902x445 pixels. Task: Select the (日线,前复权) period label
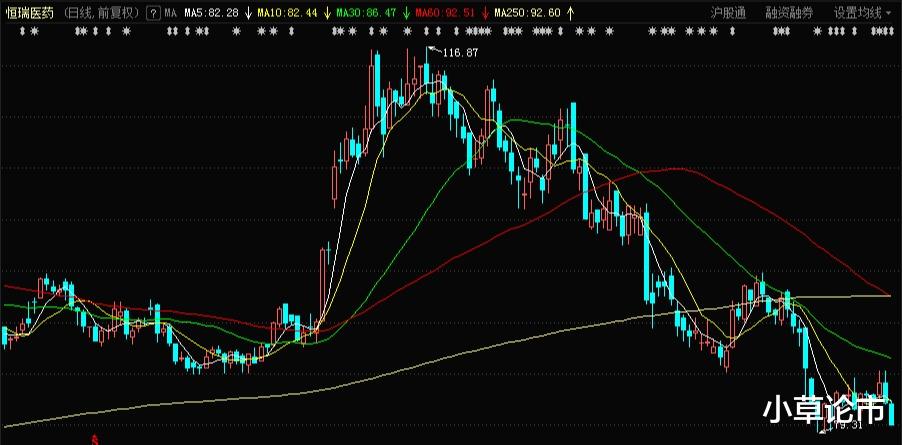(x=101, y=13)
